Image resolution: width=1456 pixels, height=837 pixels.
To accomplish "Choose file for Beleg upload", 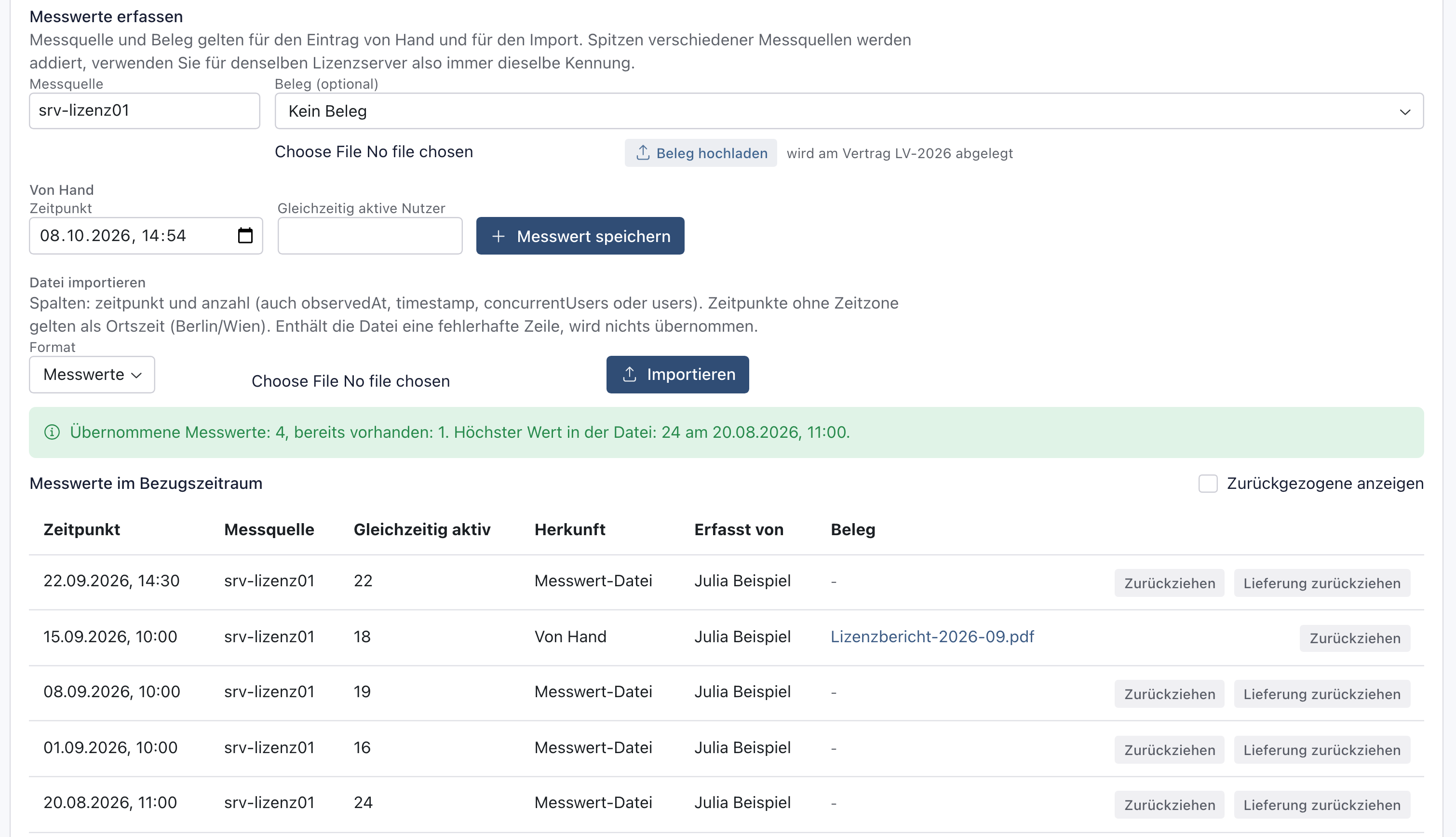I will (x=374, y=152).
